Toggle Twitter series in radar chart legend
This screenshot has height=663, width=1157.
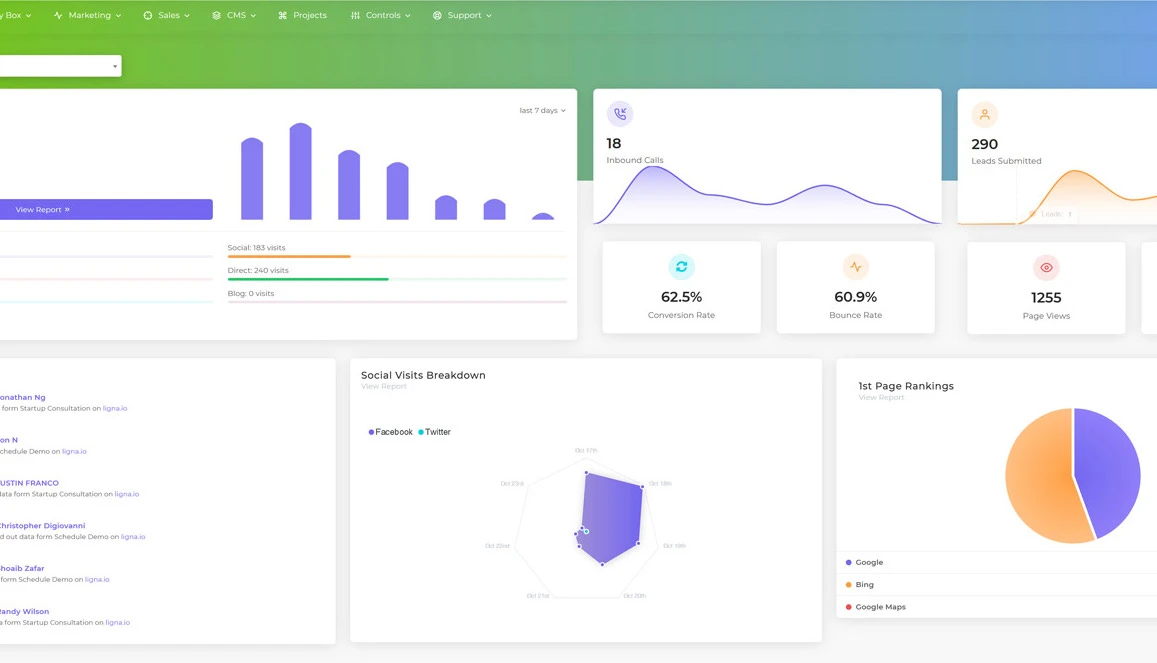coord(435,432)
